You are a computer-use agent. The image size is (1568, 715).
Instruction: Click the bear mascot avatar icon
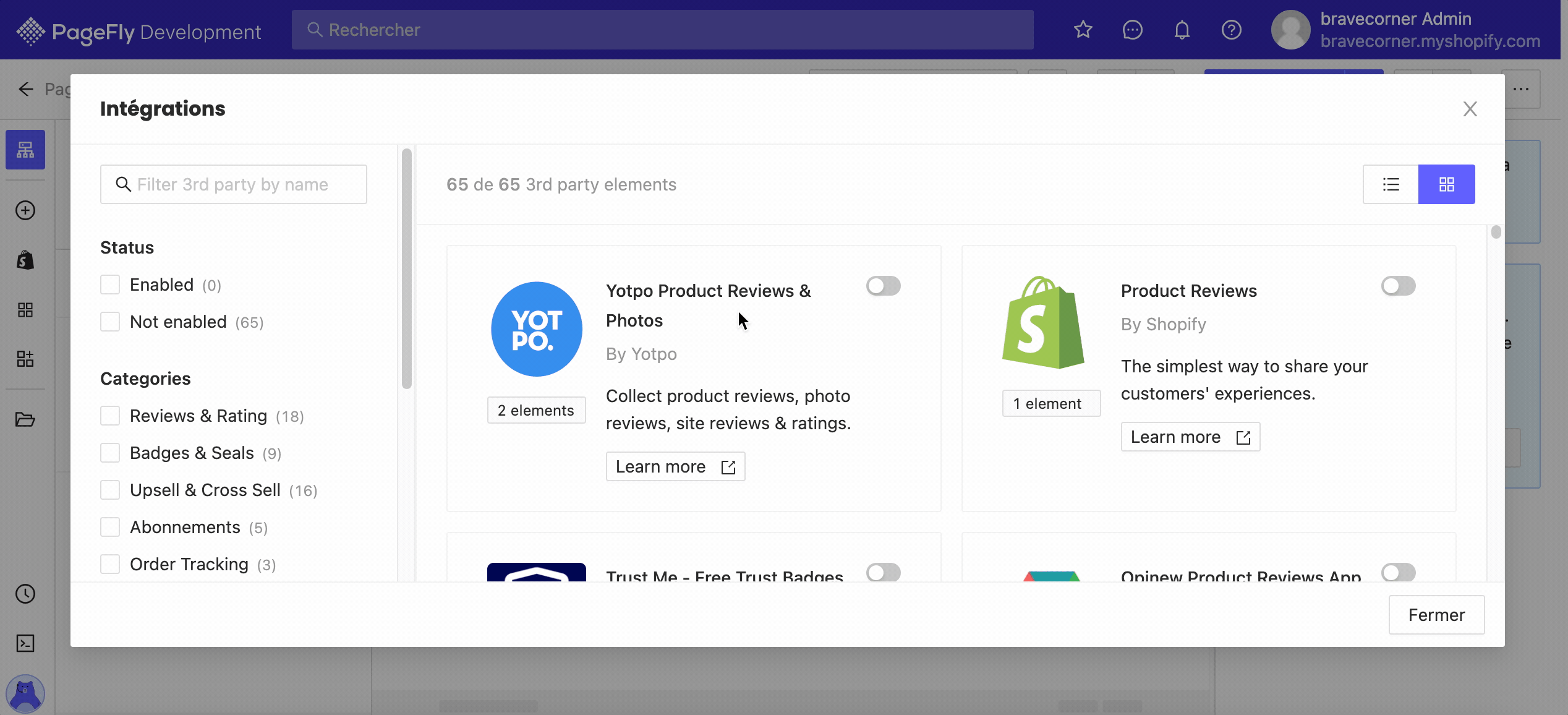click(25, 693)
